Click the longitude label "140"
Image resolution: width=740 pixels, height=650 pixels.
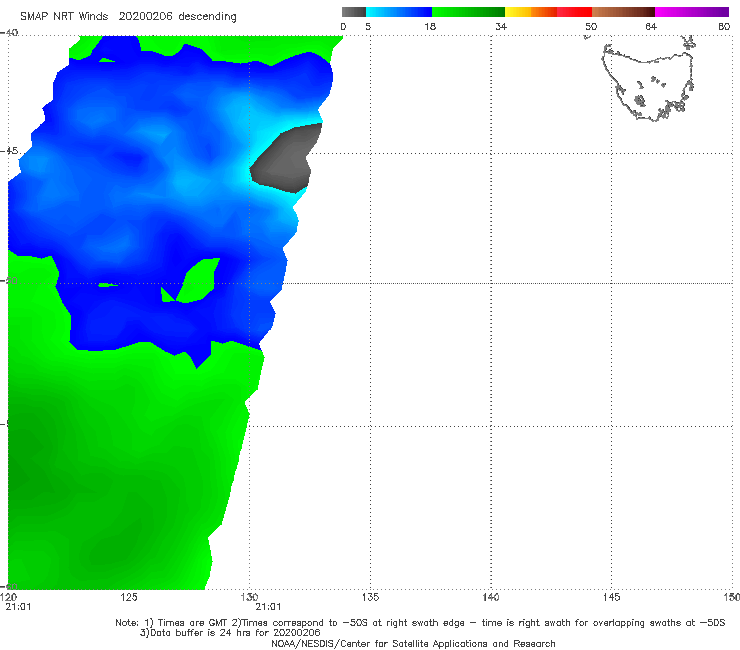491,597
